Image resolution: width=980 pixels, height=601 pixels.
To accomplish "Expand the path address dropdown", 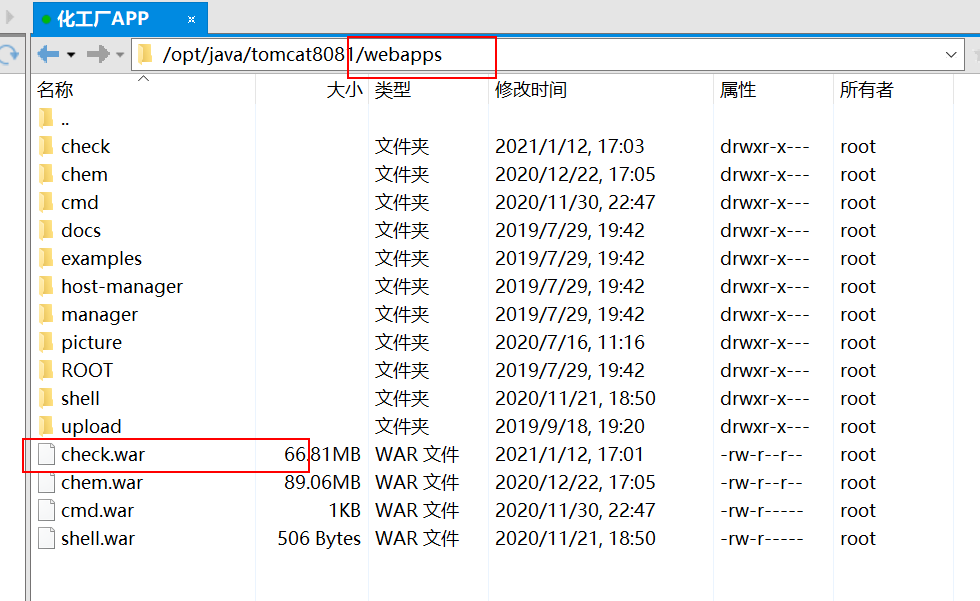I will 951,55.
